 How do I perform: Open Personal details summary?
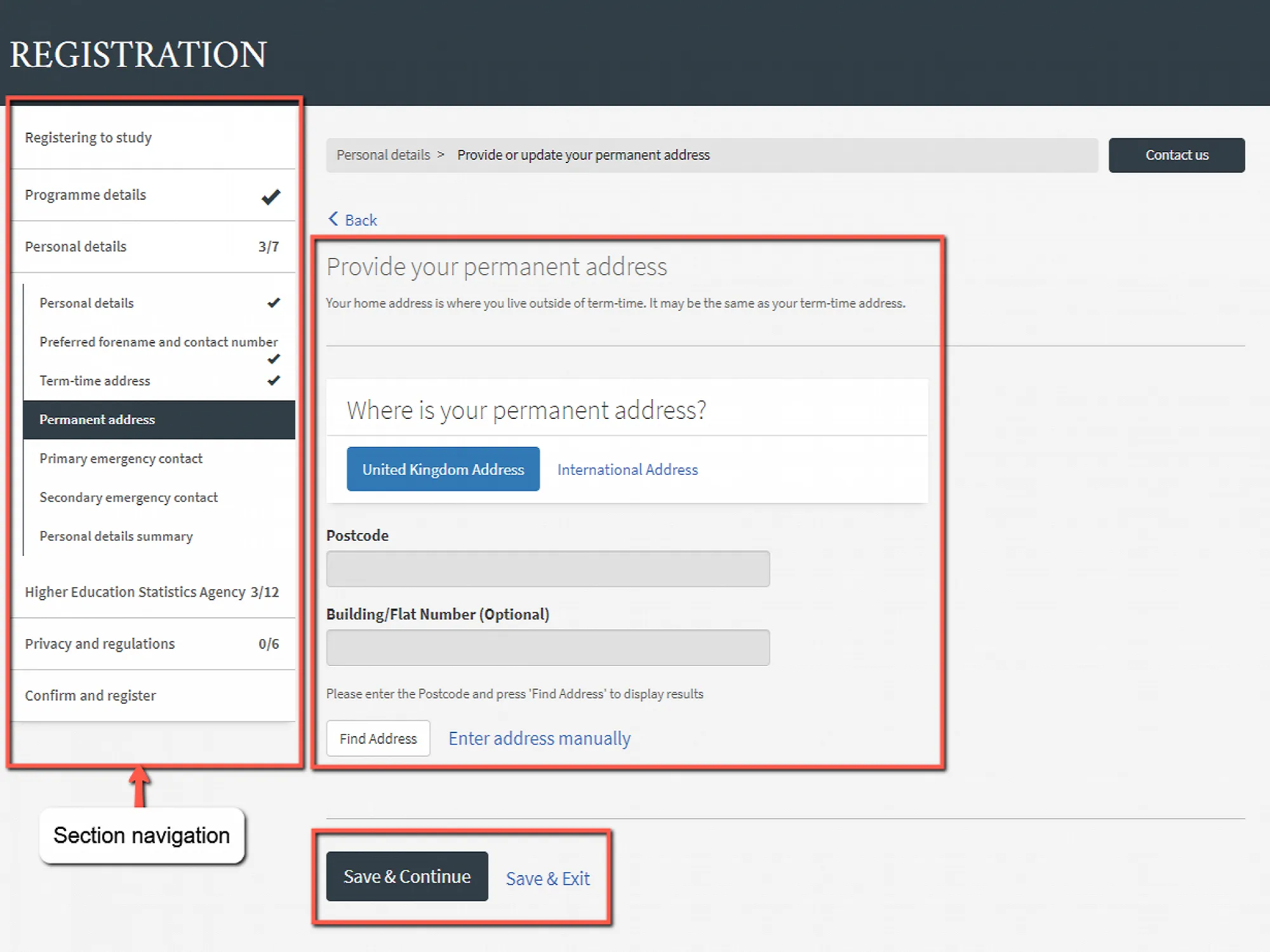tap(116, 536)
